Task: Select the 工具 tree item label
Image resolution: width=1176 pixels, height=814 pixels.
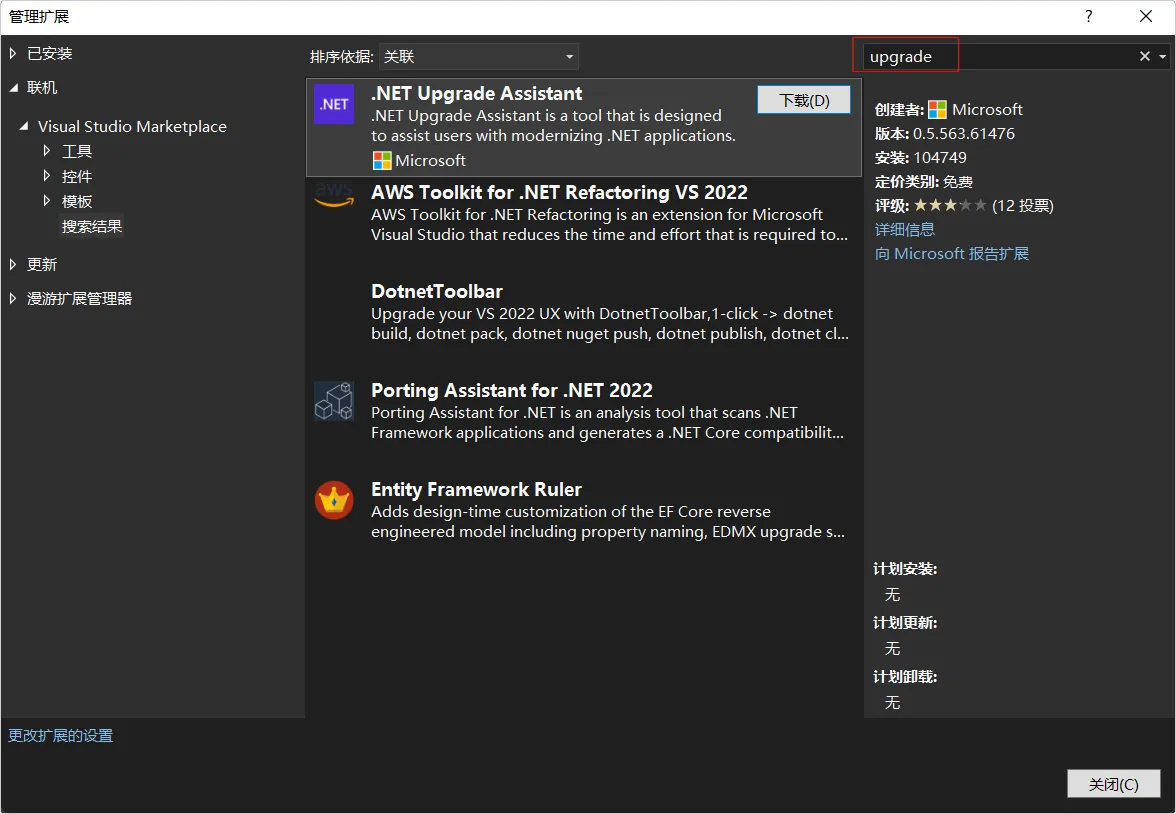Action: coord(76,151)
